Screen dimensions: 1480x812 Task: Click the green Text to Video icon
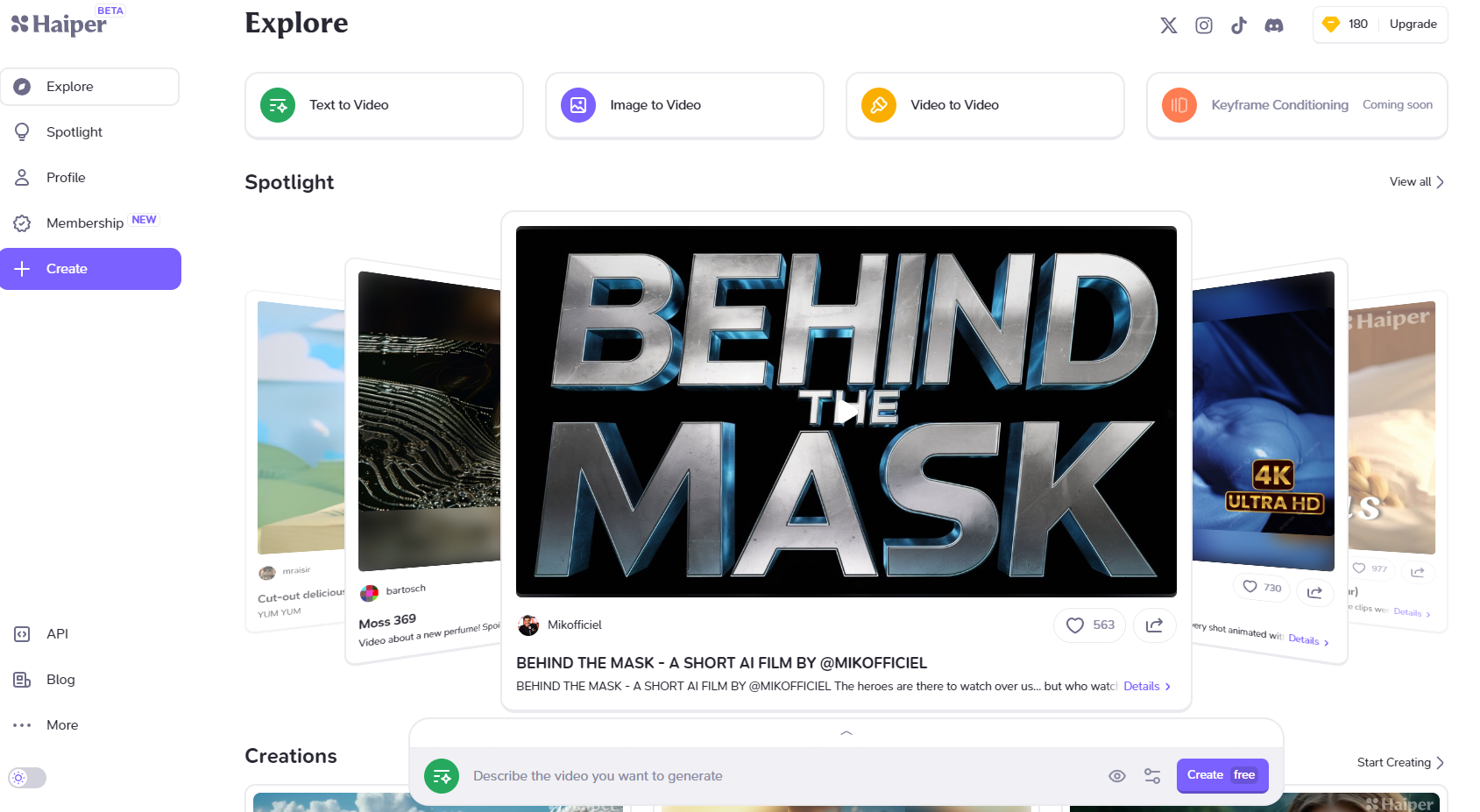(x=278, y=105)
